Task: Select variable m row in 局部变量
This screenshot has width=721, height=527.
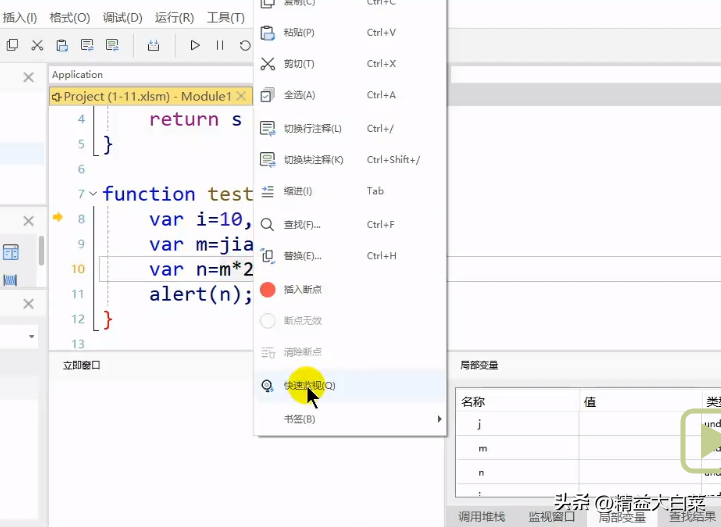Action: [x=588, y=448]
